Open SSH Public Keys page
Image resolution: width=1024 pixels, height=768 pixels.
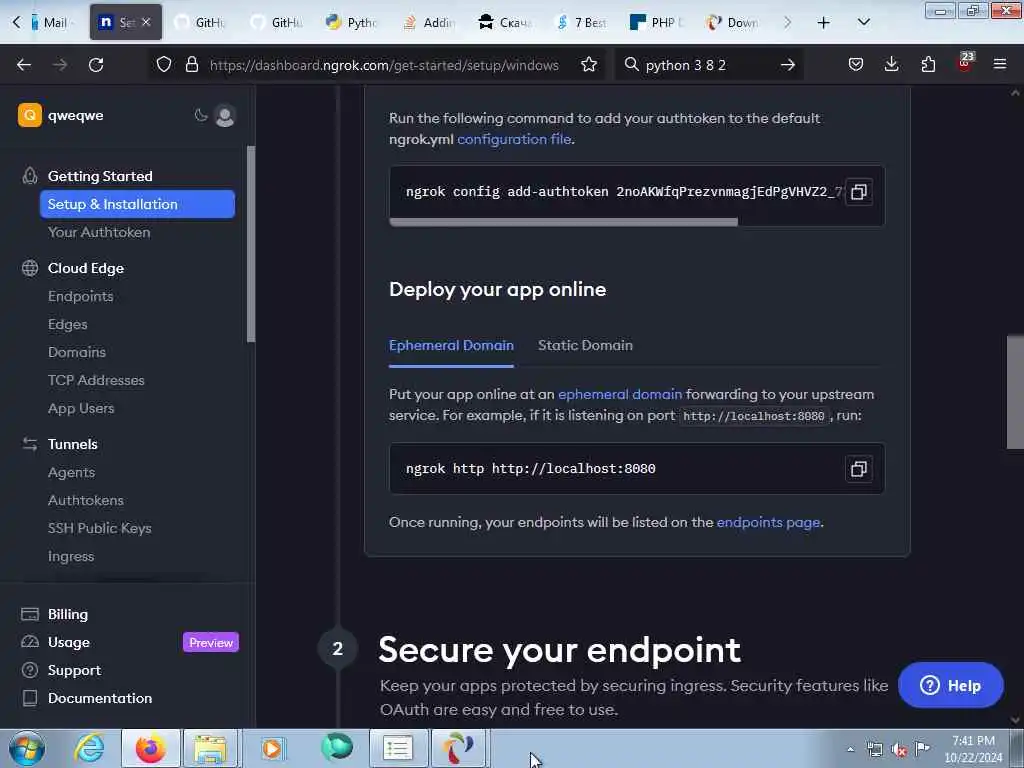(99, 528)
